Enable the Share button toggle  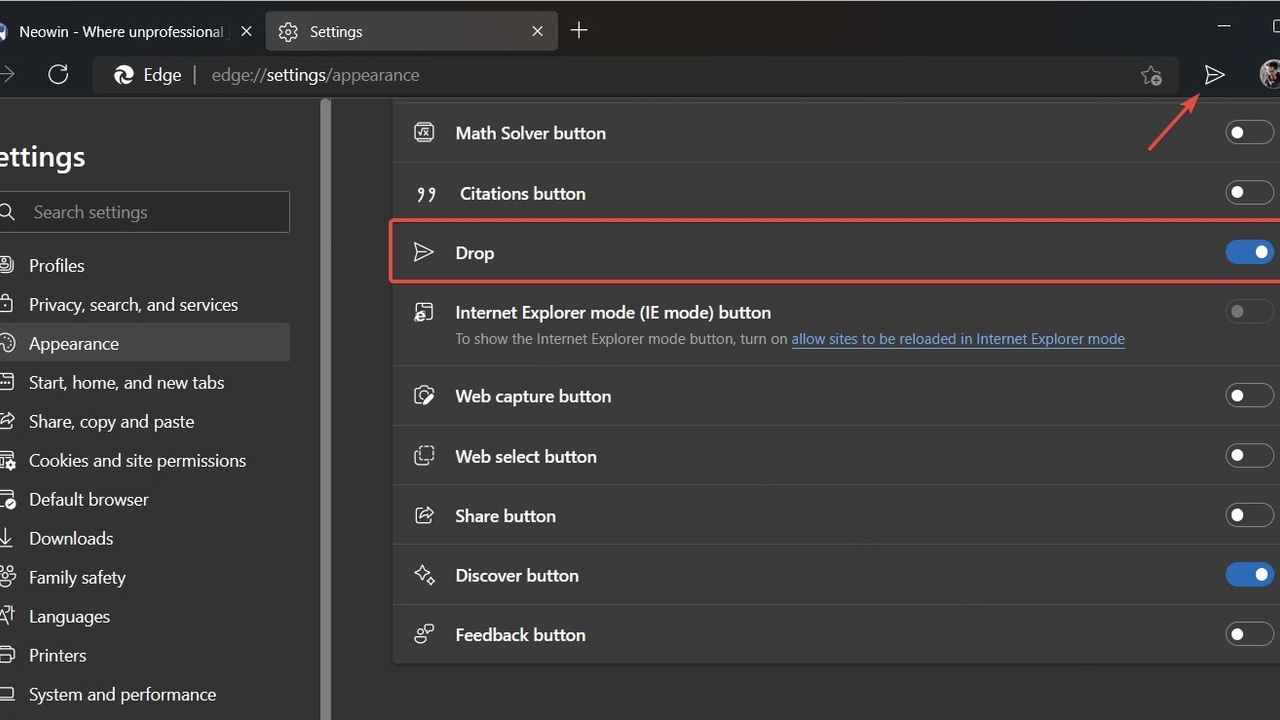(x=1249, y=516)
